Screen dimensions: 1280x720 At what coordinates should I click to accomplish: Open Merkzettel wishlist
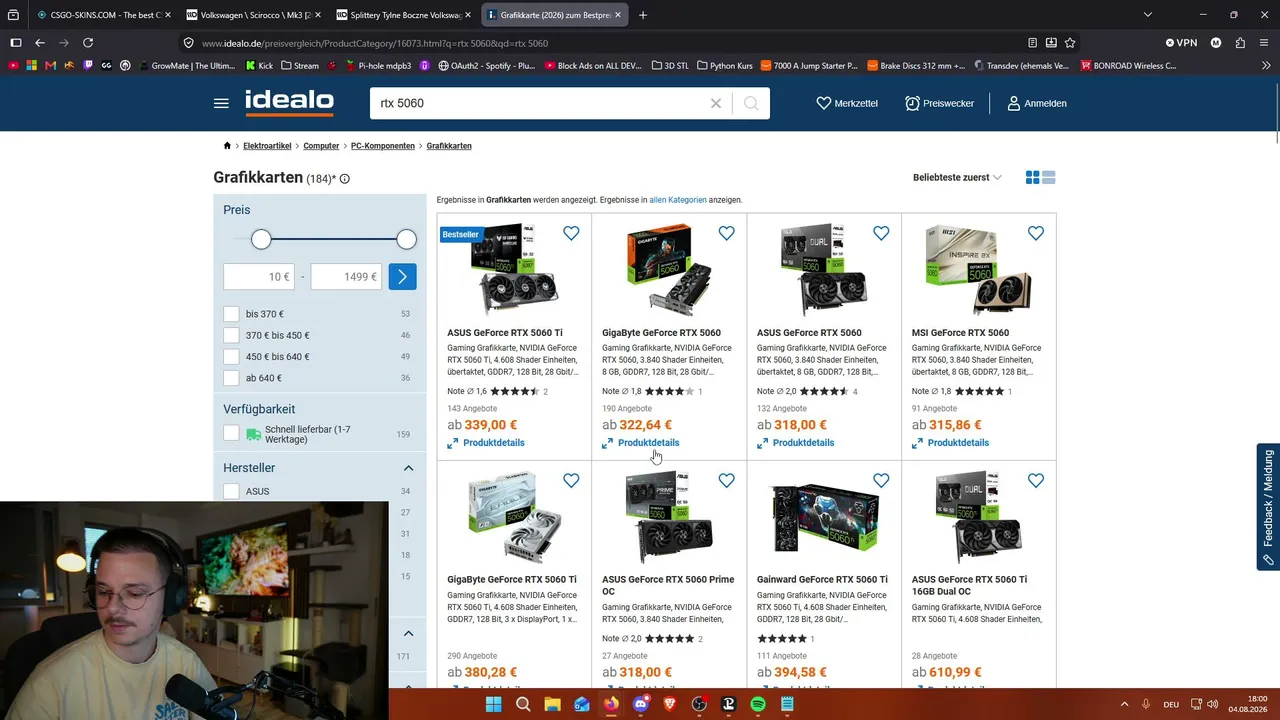(x=847, y=103)
